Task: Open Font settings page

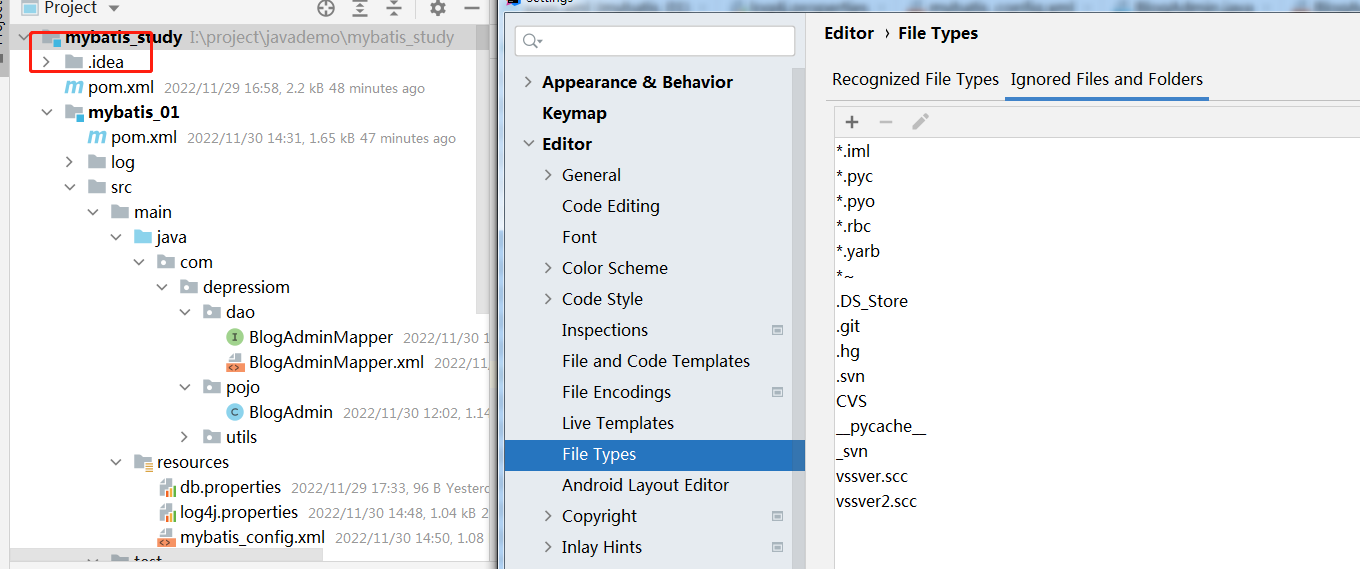Action: 579,237
